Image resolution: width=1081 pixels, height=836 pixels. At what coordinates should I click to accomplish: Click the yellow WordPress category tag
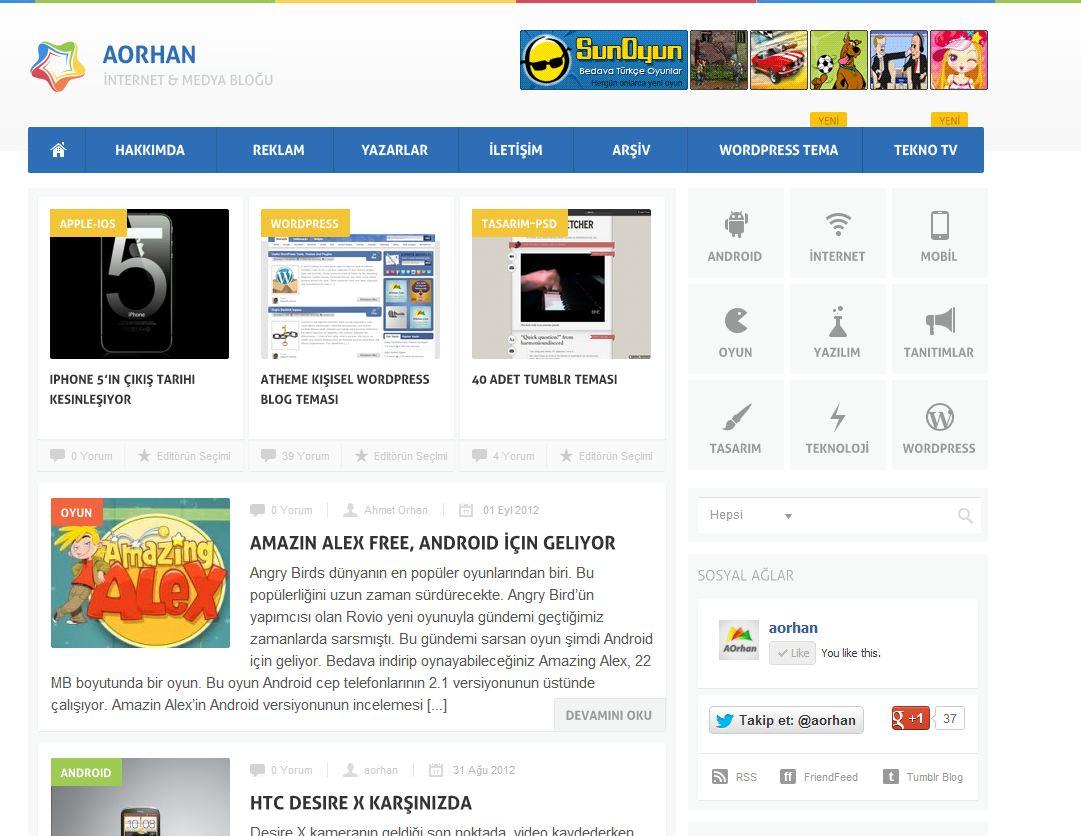point(305,223)
